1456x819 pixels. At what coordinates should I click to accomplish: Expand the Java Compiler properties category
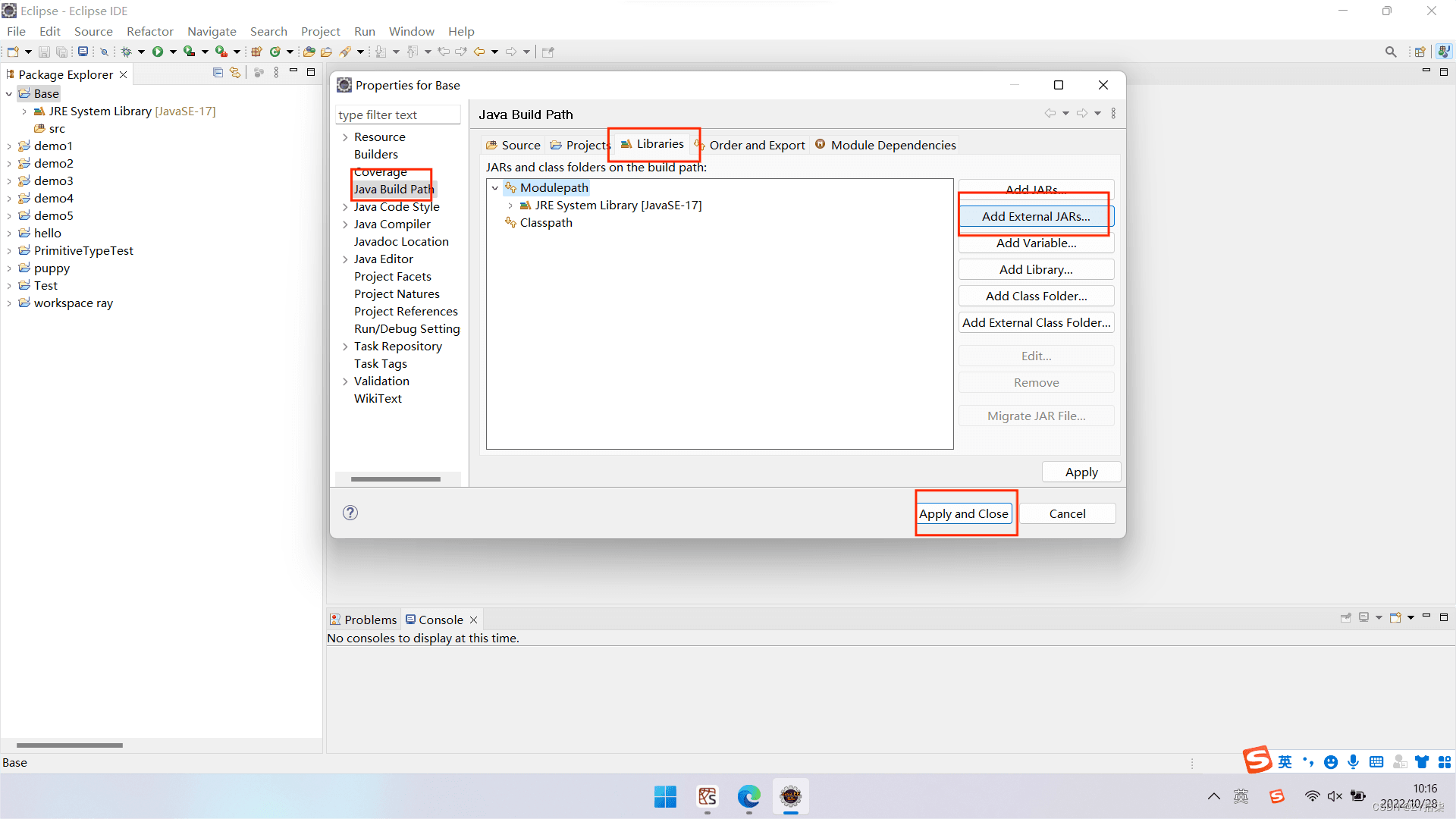pos(345,224)
